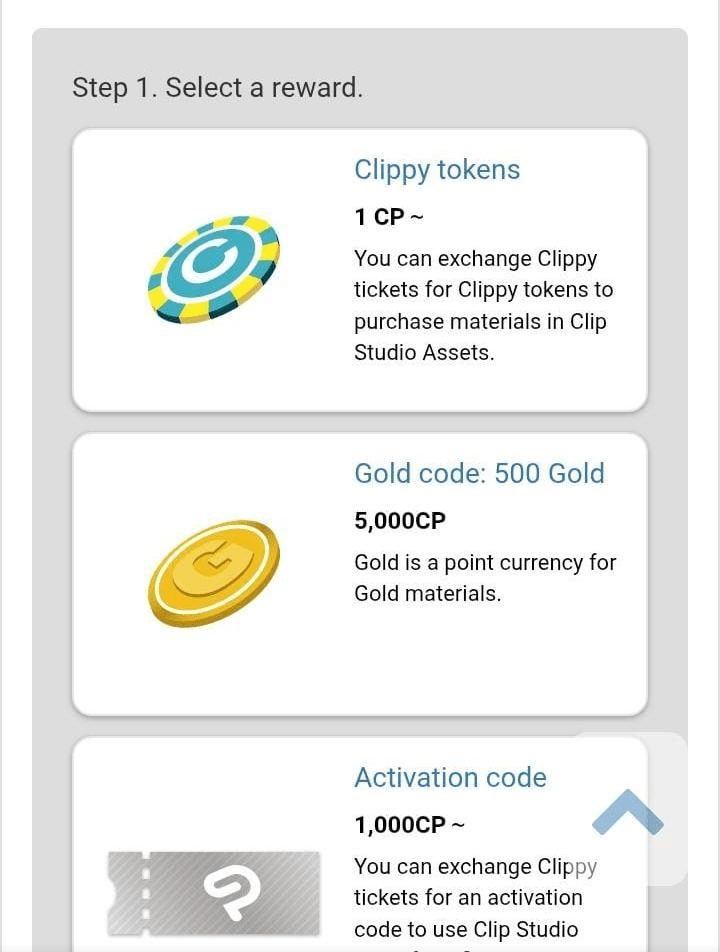Click the gold coin icon
The height and width of the screenshot is (952, 720).
pyautogui.click(x=214, y=573)
